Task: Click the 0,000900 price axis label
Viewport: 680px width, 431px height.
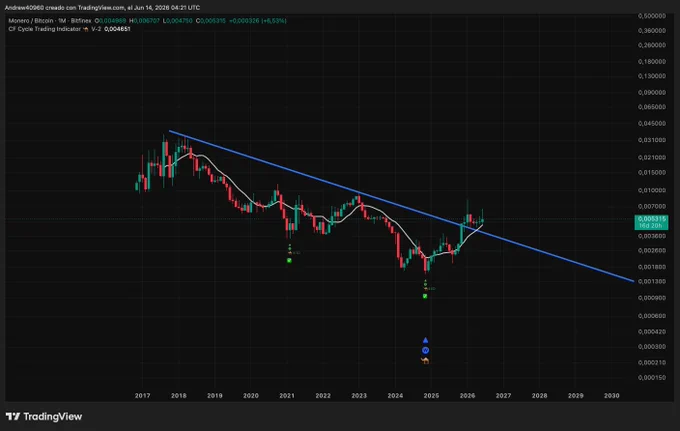Action: click(652, 298)
